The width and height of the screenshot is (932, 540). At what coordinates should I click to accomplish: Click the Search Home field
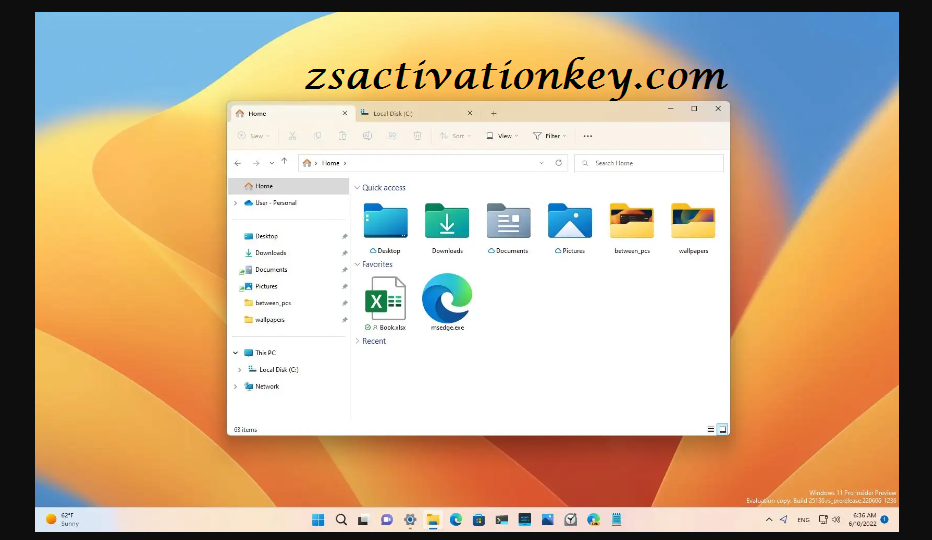(649, 163)
